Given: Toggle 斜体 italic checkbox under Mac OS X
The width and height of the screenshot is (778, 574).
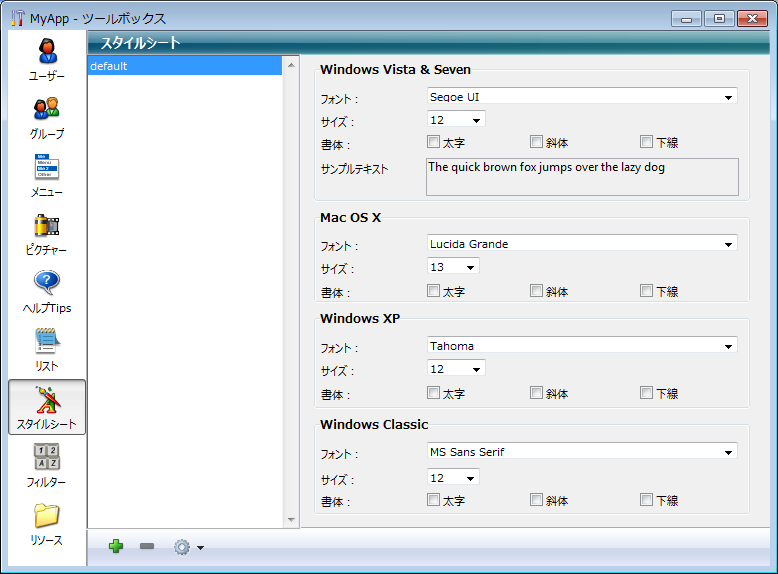Looking at the screenshot, I should 537,291.
